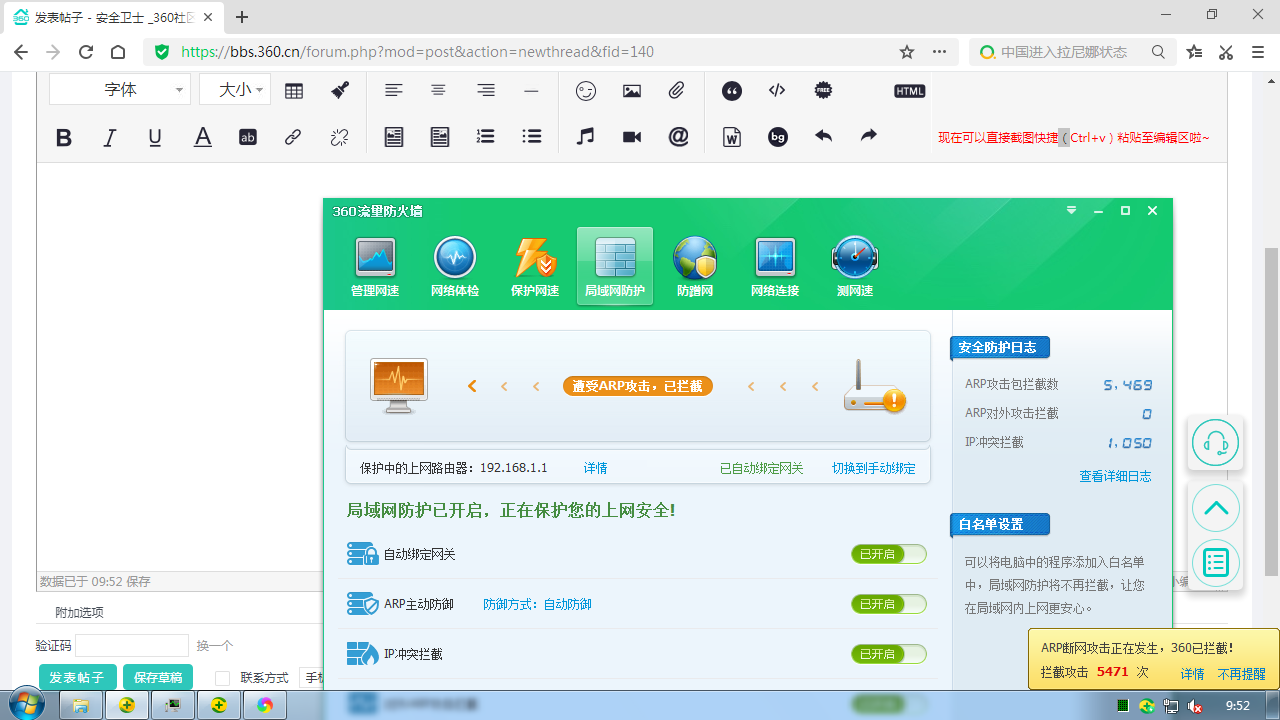Apply bold formatting

pos(64,138)
